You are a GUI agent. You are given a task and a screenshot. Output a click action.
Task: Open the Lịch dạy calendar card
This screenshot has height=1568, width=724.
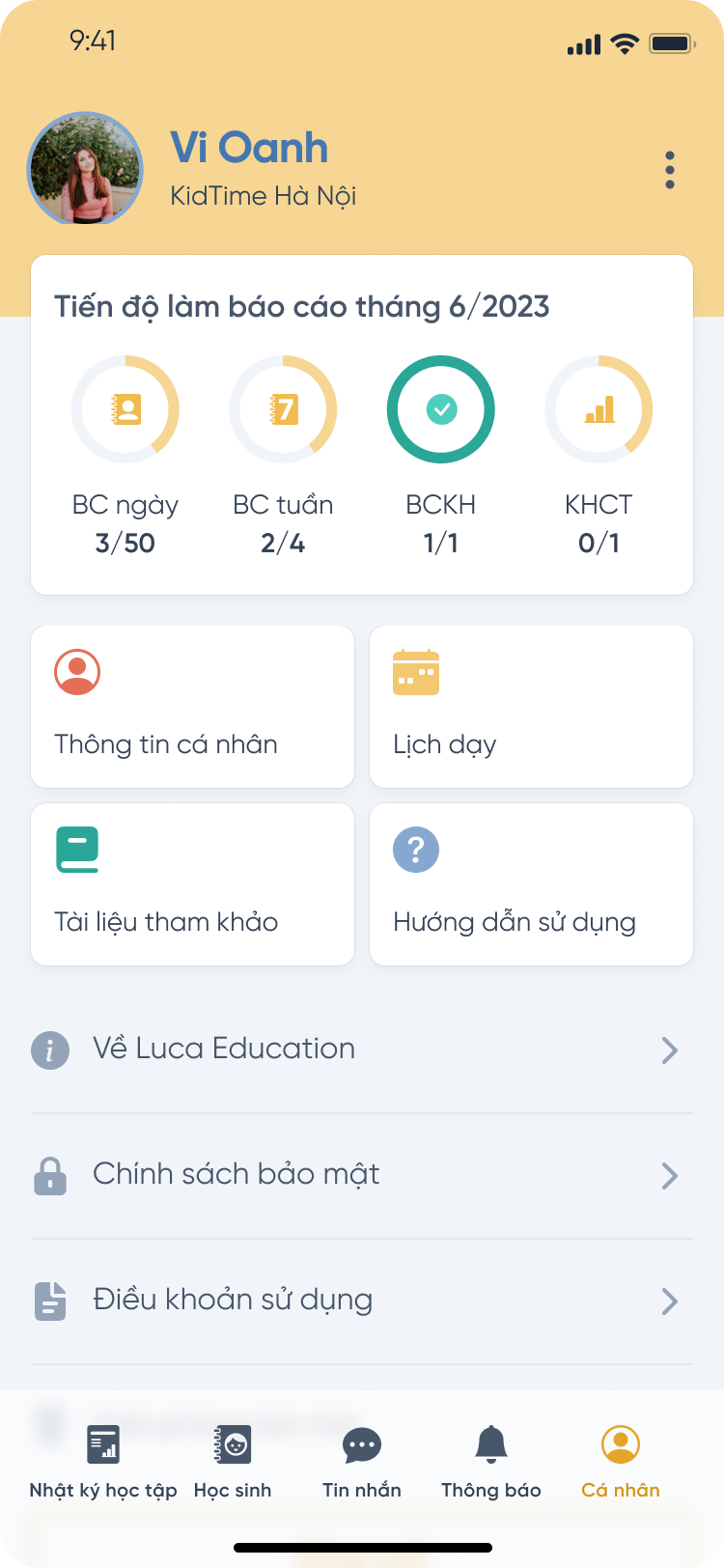click(x=531, y=707)
